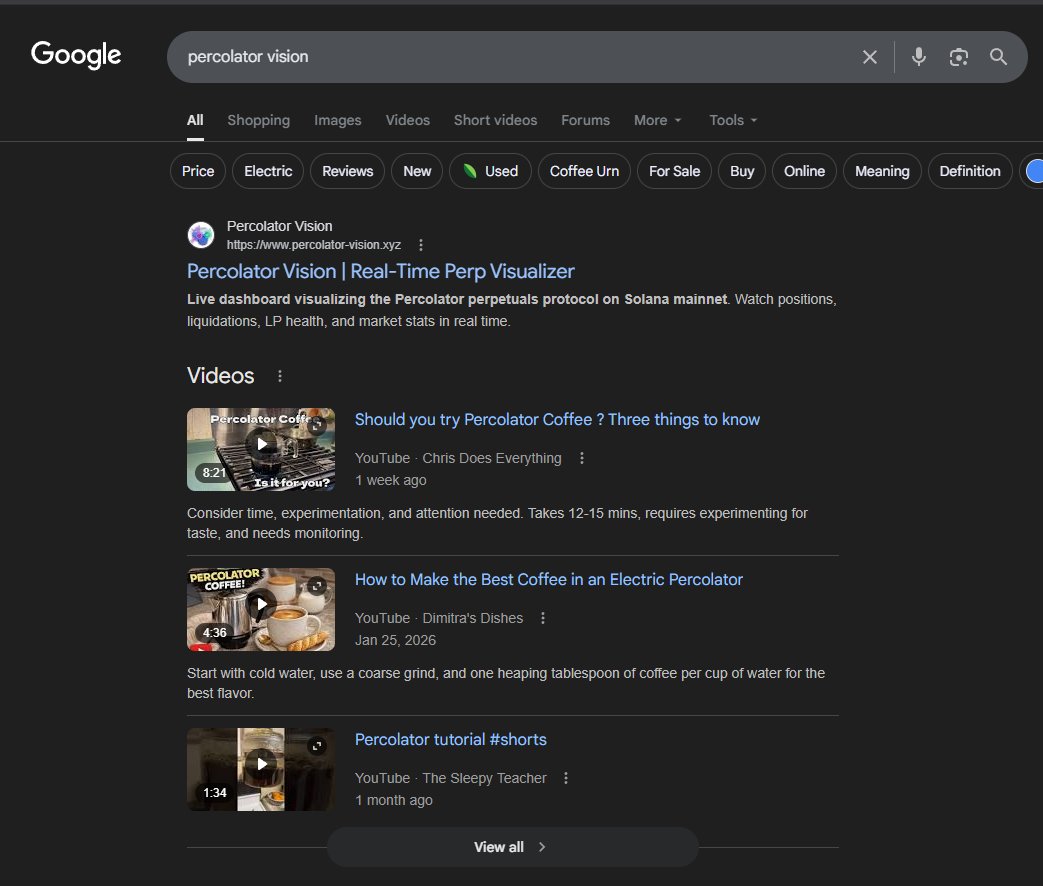Expand preview icon on the 1:34 thumbnail
Screen dimensions: 1043x886
tap(317, 746)
